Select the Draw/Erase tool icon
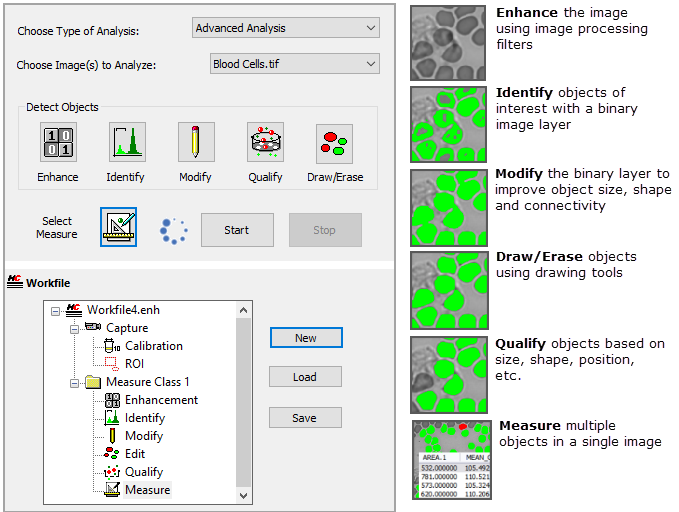This screenshot has width=679, height=512. click(334, 143)
